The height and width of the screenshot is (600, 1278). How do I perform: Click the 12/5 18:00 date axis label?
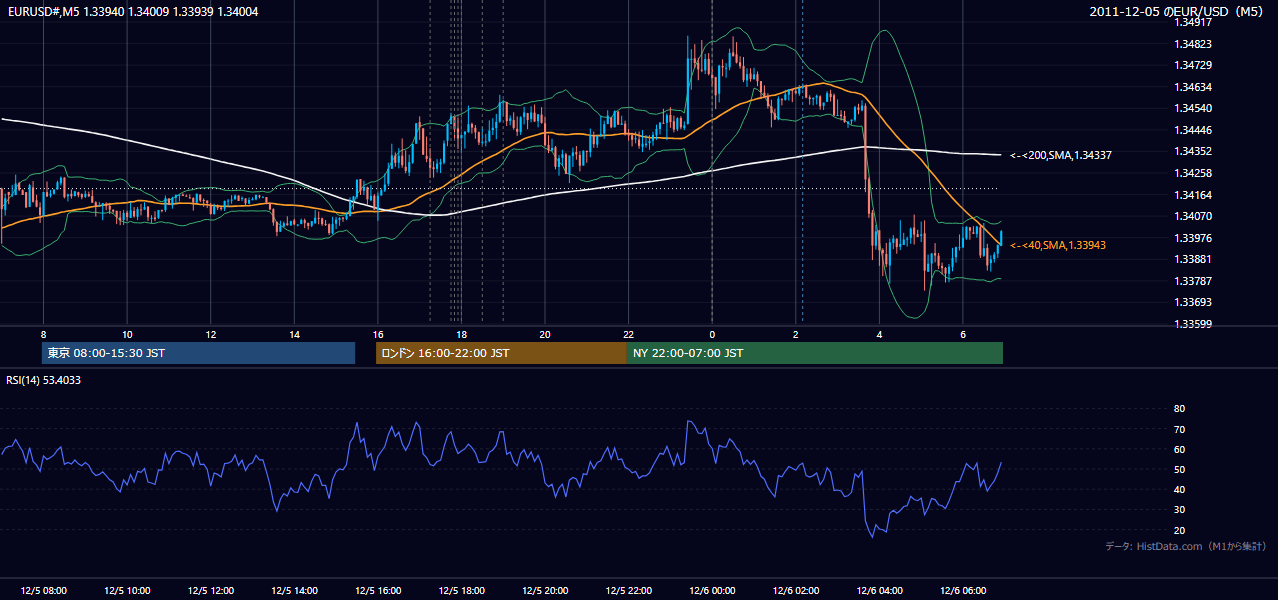[461, 591]
